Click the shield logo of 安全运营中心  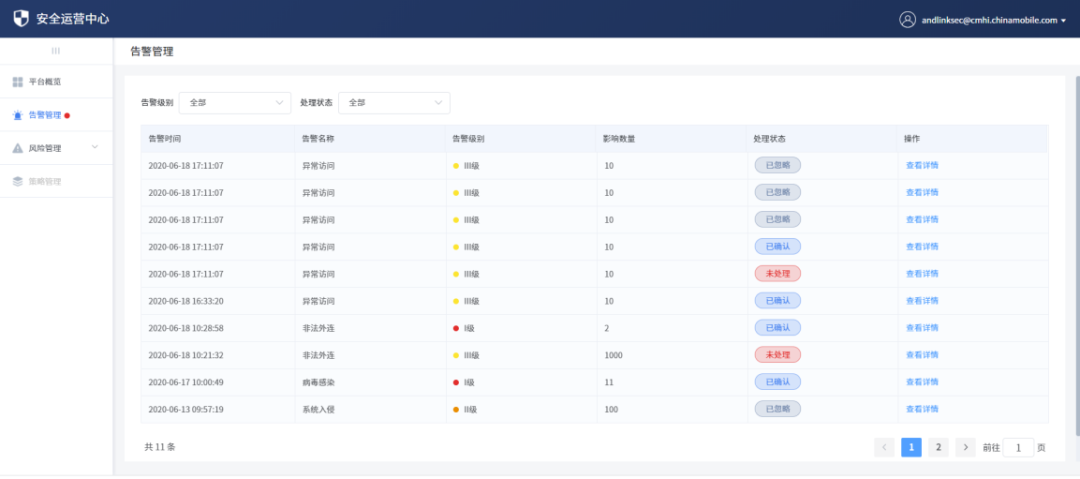21,19
